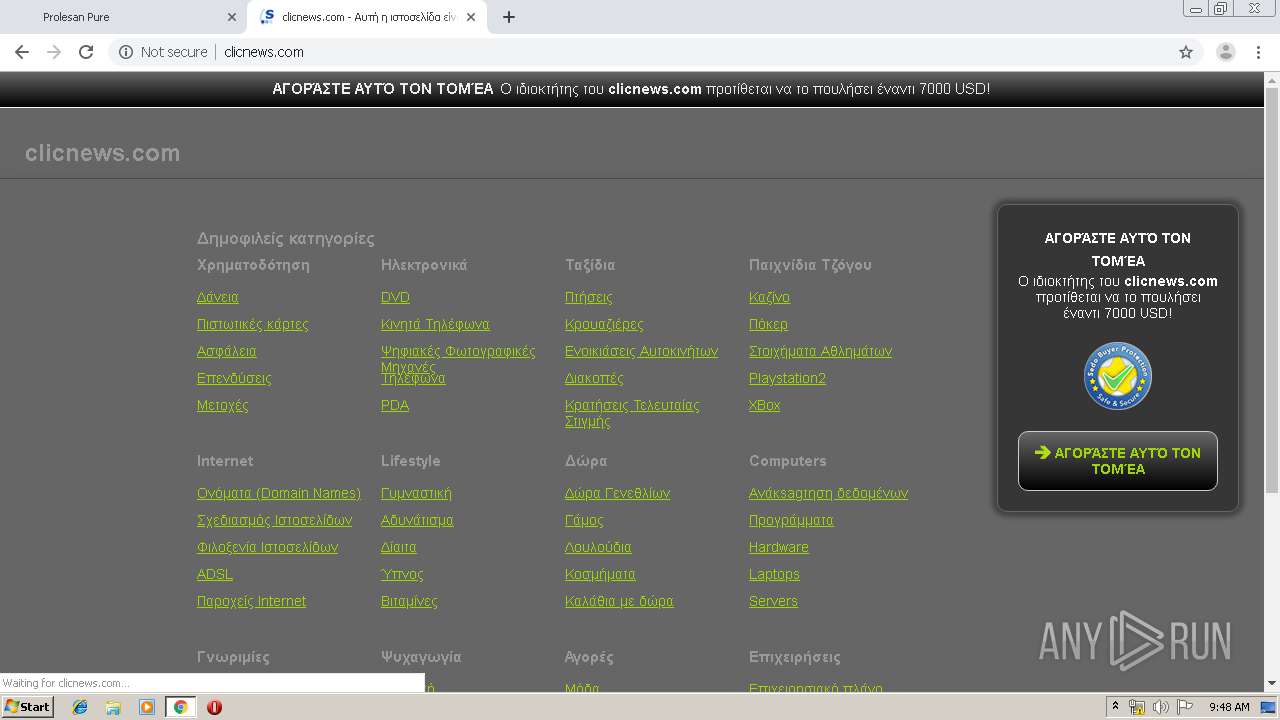Open the Βιταμίνες link
Viewport: 1280px width, 720px height.
tap(409, 601)
